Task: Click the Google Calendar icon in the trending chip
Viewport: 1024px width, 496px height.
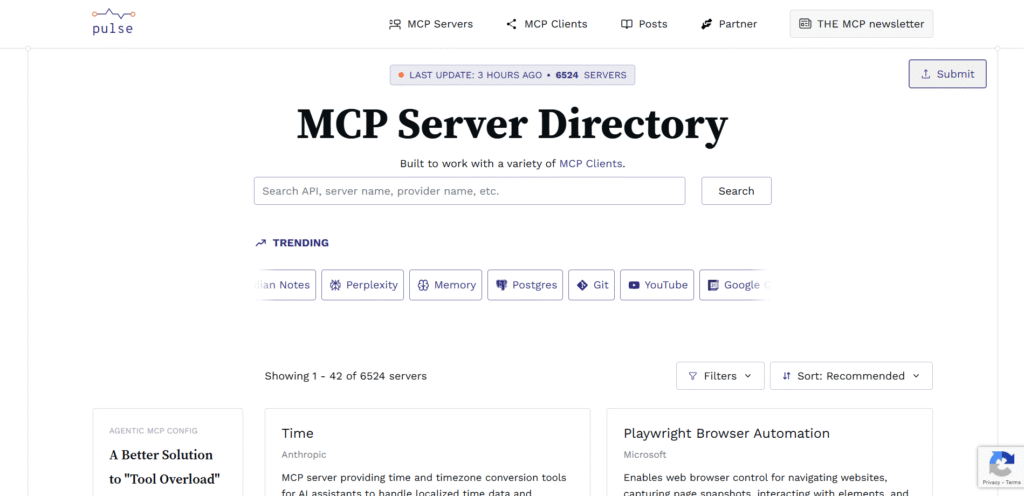Action: [714, 285]
